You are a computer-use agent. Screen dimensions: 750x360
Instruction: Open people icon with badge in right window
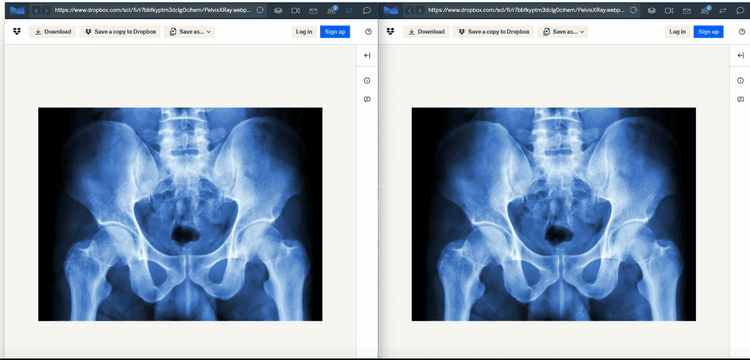coord(705,10)
